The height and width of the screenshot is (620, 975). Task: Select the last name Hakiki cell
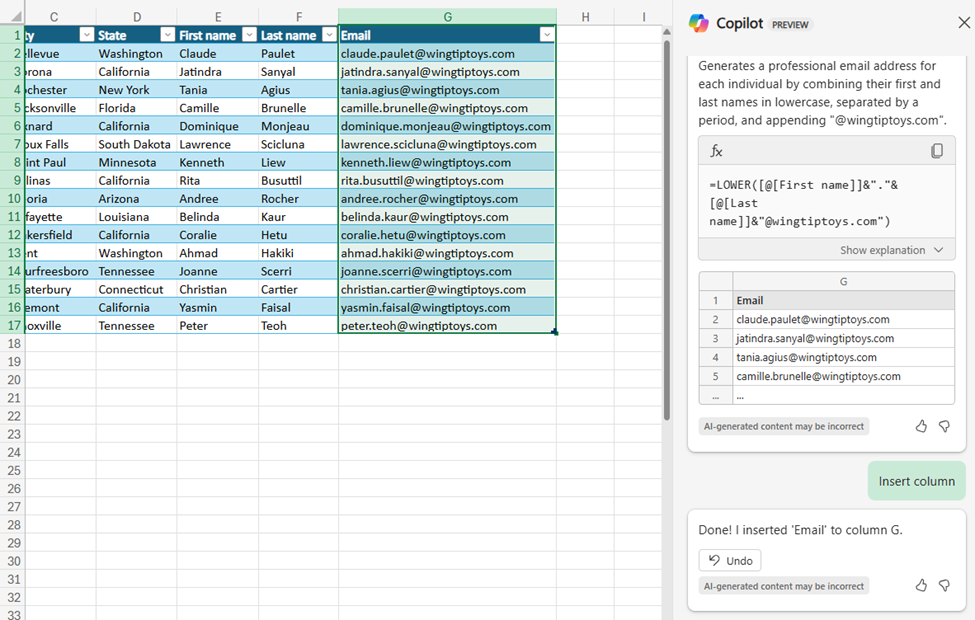pos(298,253)
